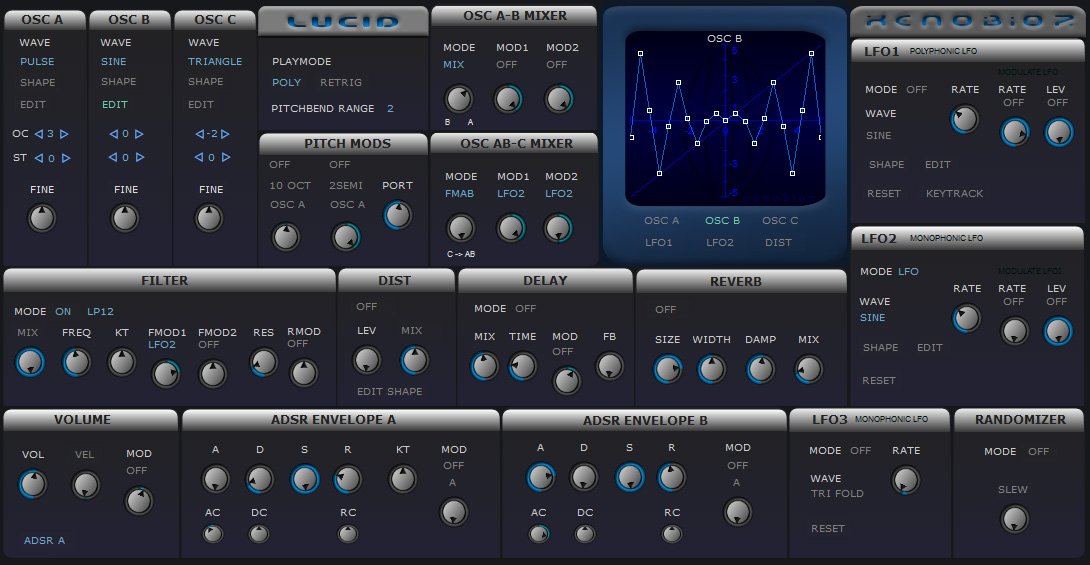Click the ADSR Envelope A attack knob

click(215, 479)
